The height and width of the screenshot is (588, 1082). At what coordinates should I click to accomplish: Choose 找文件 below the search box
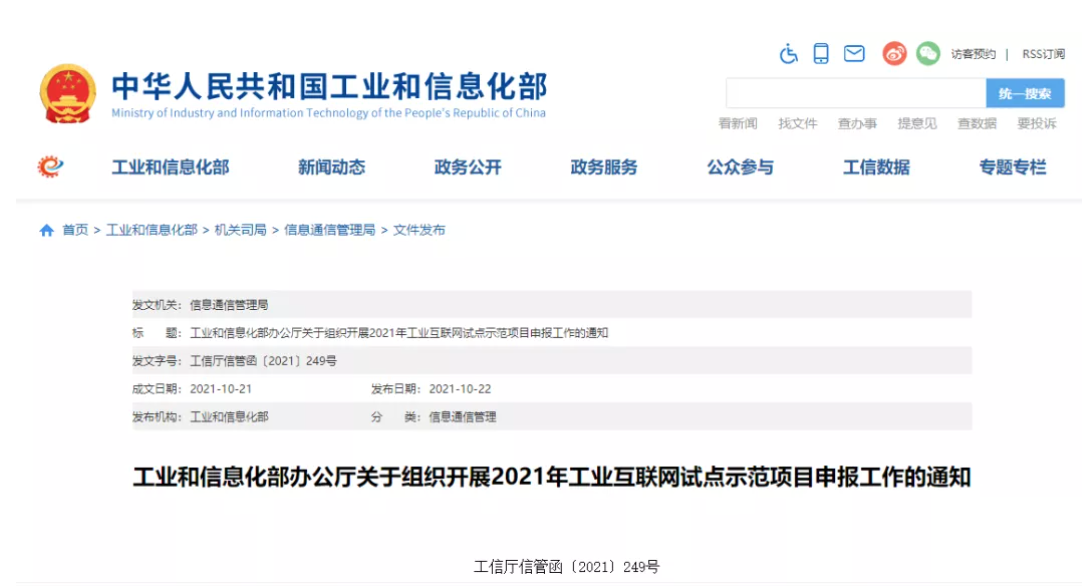(x=798, y=123)
